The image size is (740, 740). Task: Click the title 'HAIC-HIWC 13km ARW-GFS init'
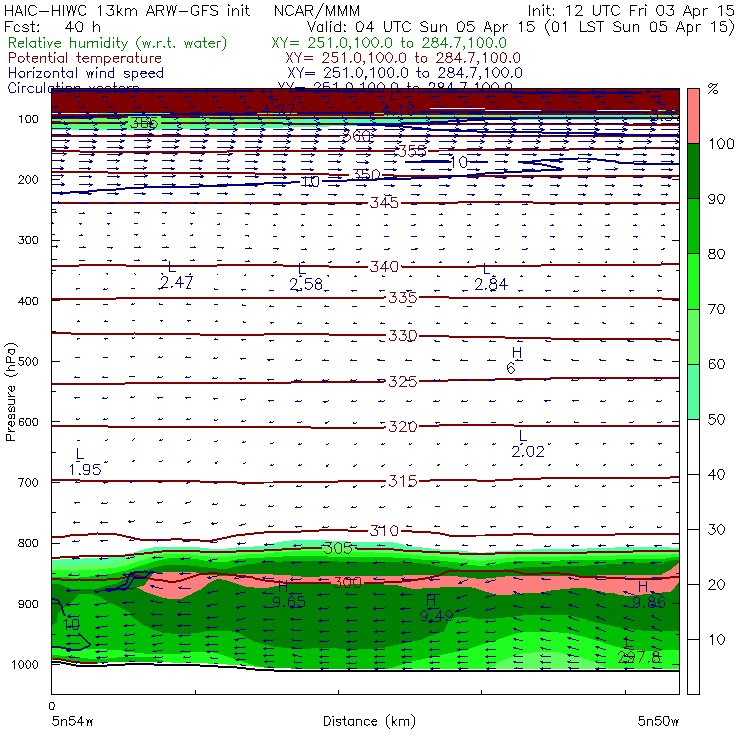(127, 10)
